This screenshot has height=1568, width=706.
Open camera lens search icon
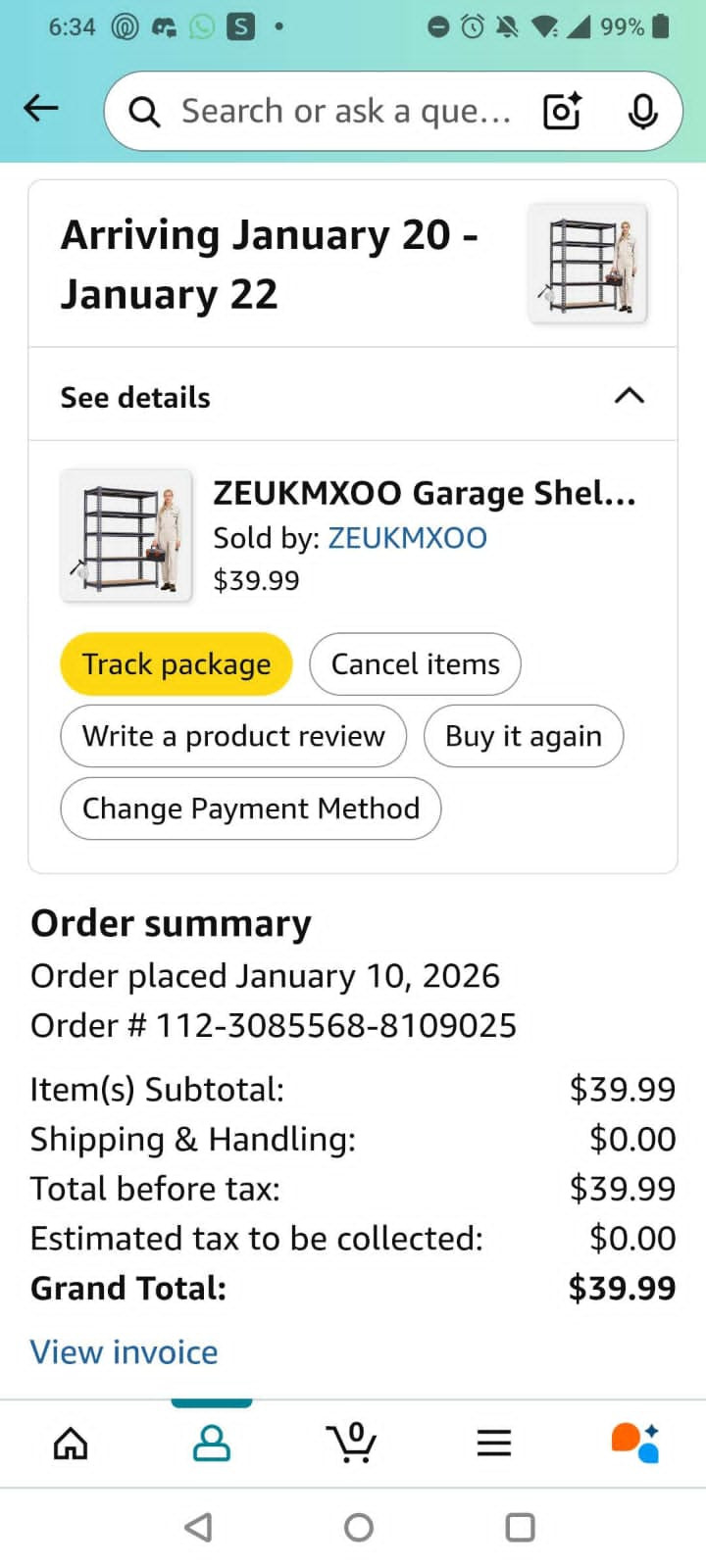(x=562, y=111)
